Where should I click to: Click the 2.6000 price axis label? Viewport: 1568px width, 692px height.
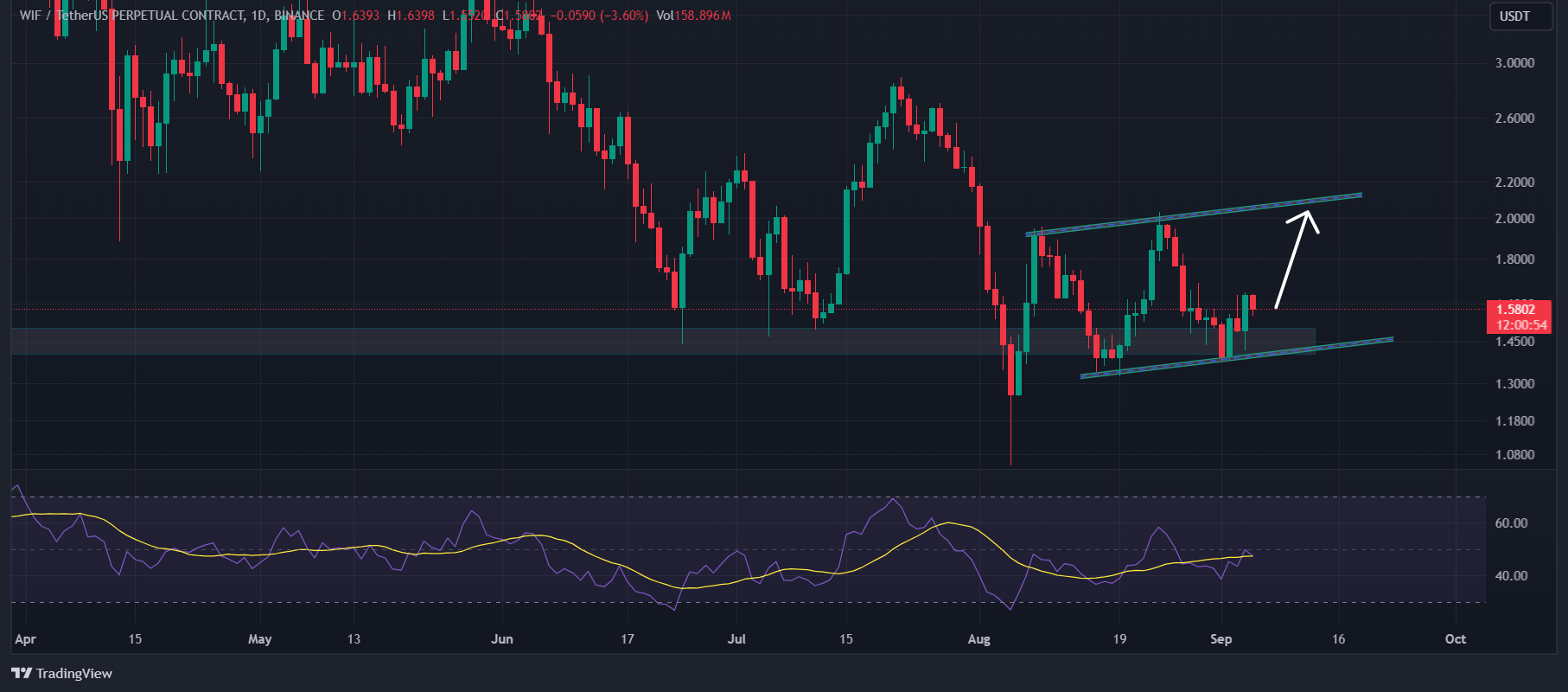(1514, 119)
